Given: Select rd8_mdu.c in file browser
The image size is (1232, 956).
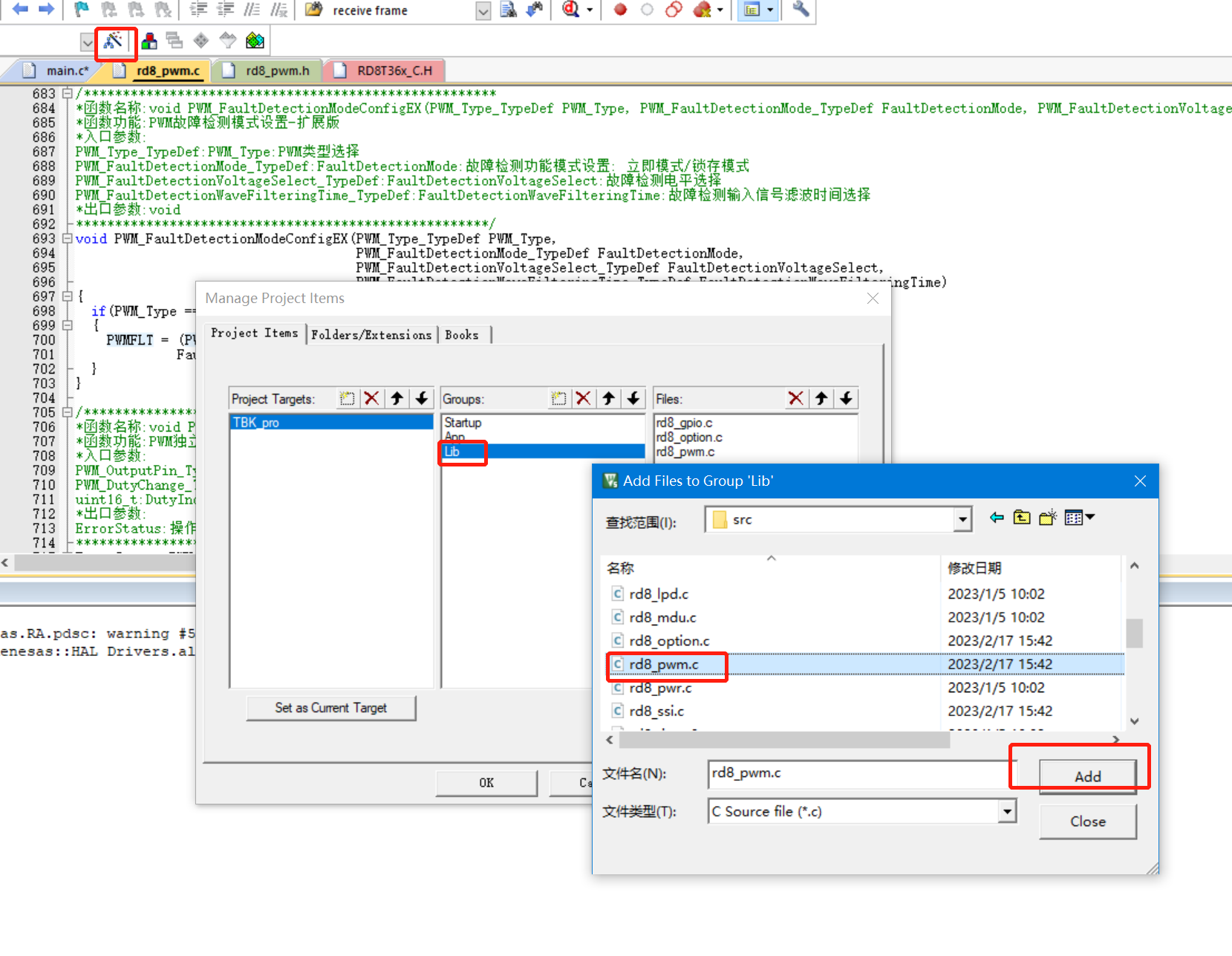Looking at the screenshot, I should (662, 617).
